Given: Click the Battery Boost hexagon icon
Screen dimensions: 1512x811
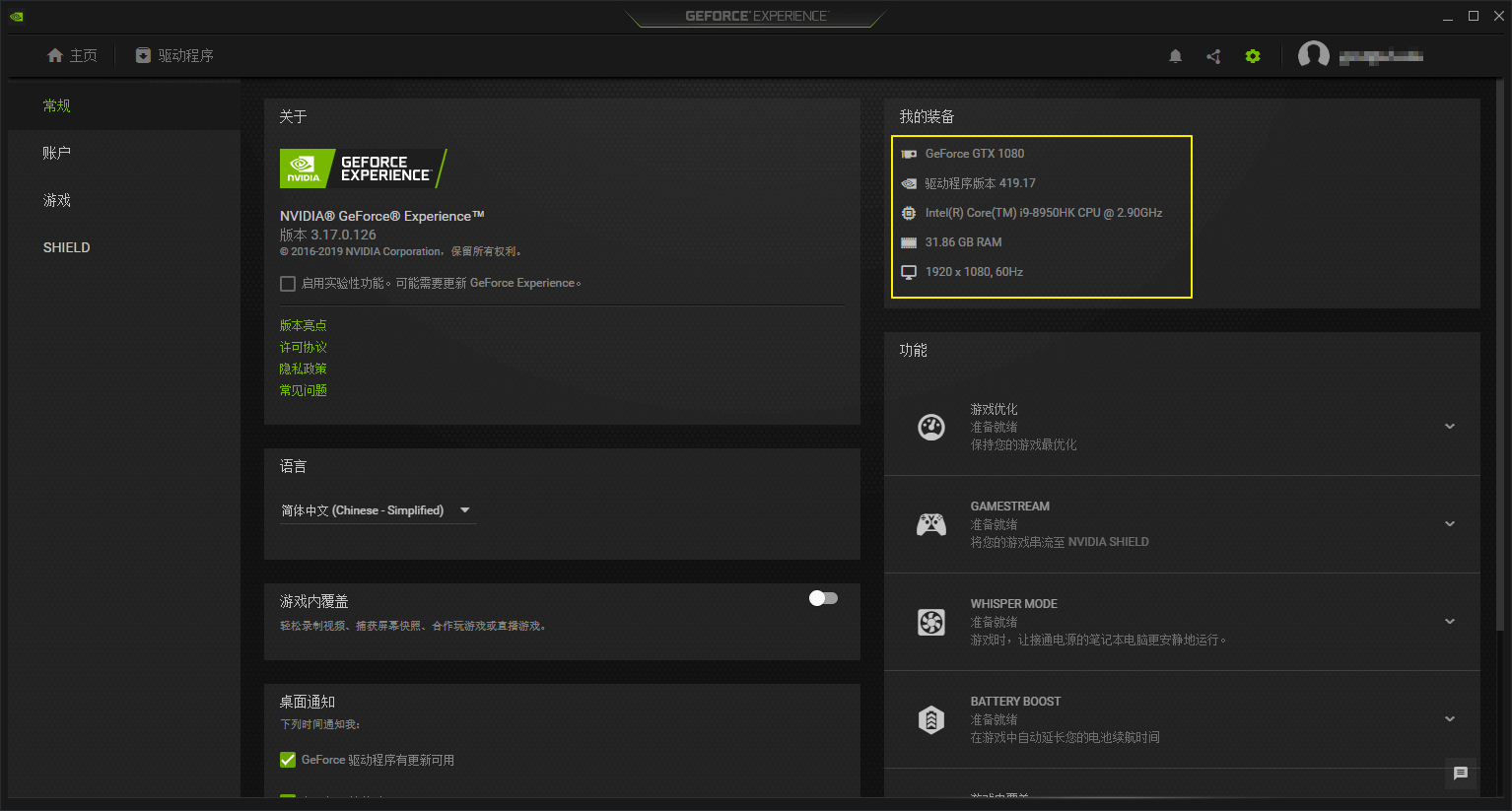Looking at the screenshot, I should tap(931, 719).
